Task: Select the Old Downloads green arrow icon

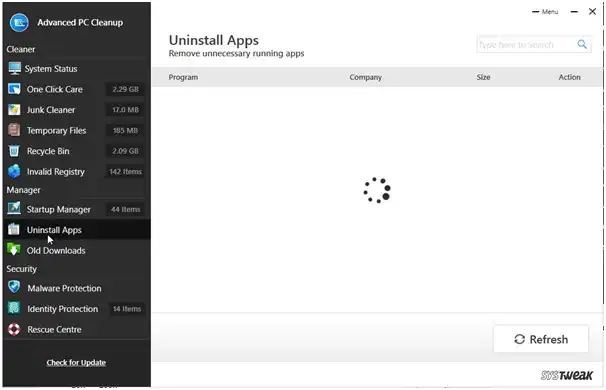Action: pos(14,250)
